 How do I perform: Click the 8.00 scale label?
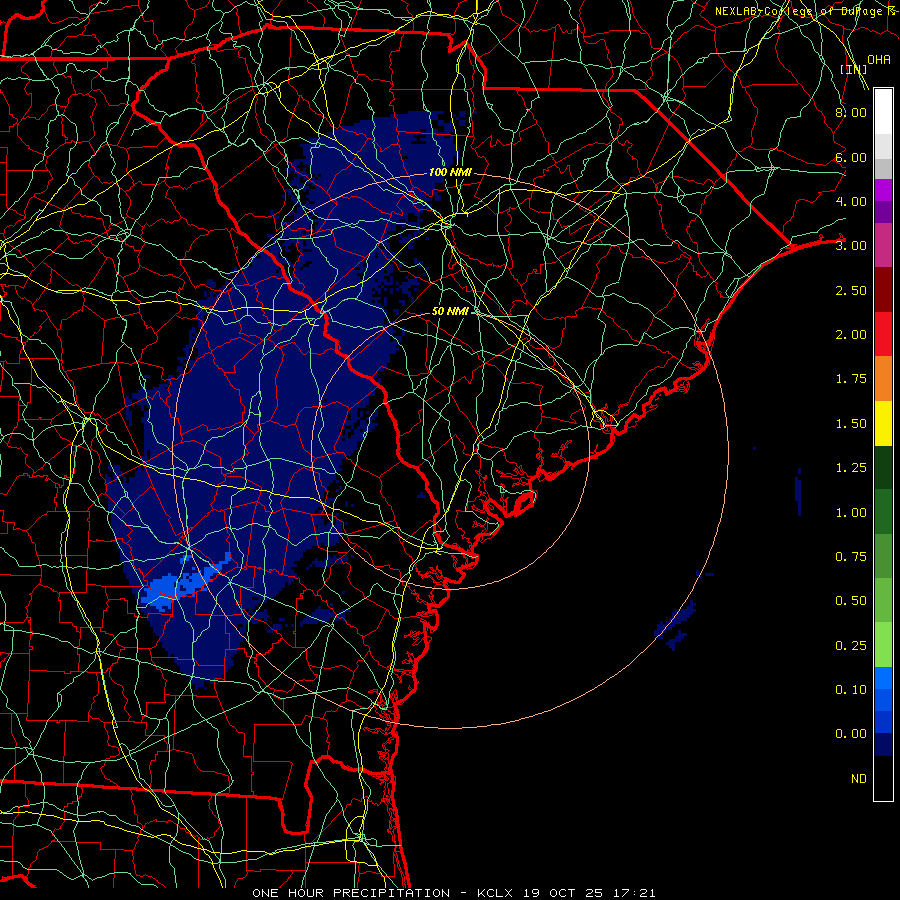tap(851, 112)
